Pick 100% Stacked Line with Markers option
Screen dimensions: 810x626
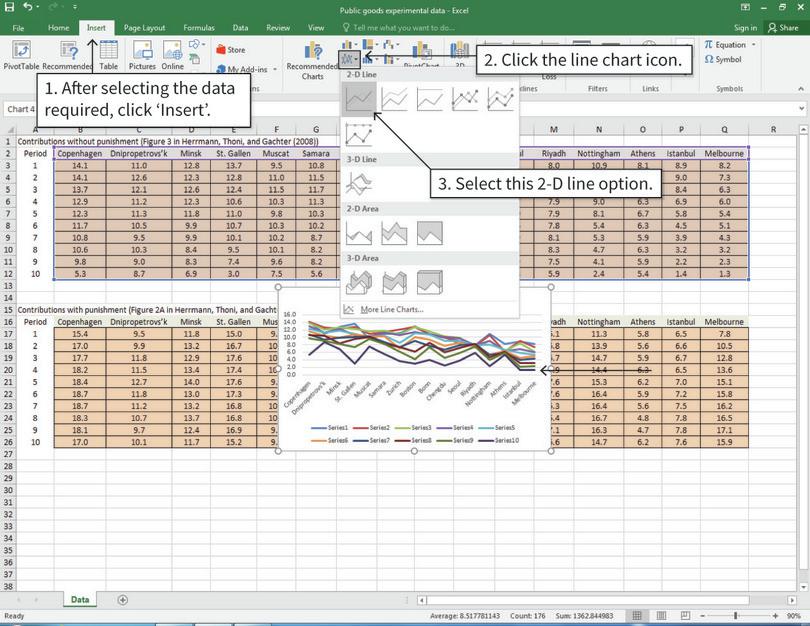coord(359,134)
